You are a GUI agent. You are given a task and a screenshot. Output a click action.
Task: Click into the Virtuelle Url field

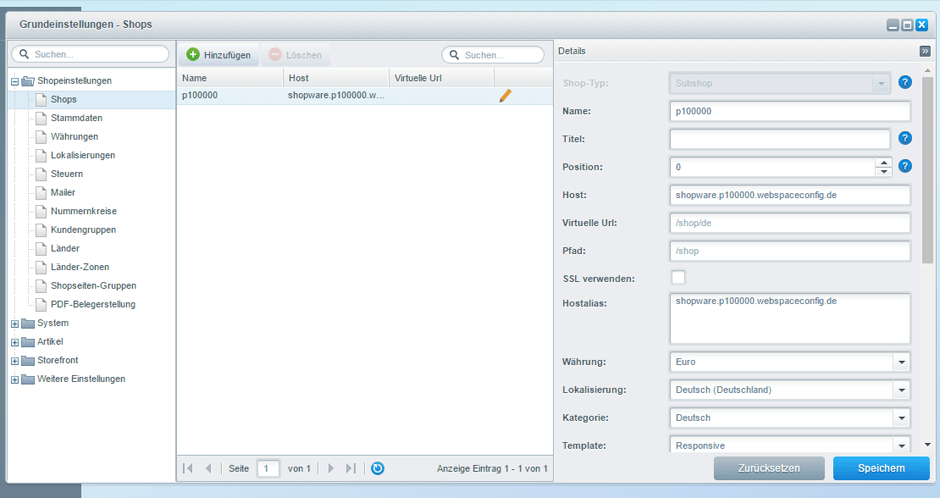click(x=790, y=223)
